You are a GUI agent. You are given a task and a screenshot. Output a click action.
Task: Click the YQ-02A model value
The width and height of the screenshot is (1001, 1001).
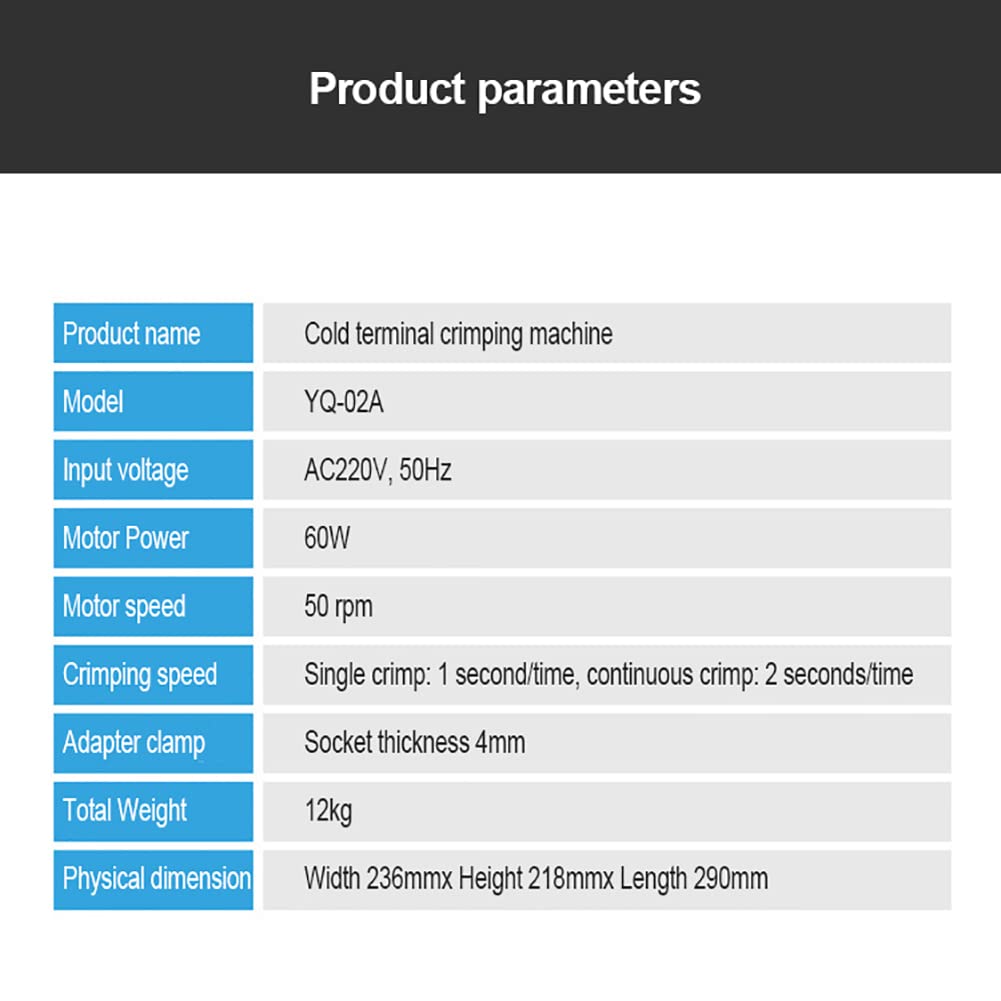(343, 402)
